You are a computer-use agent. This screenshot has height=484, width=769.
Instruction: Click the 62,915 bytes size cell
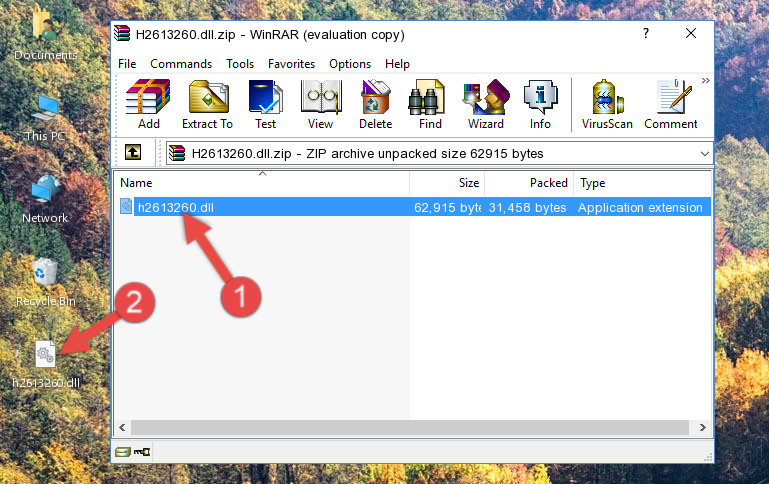click(x=447, y=207)
